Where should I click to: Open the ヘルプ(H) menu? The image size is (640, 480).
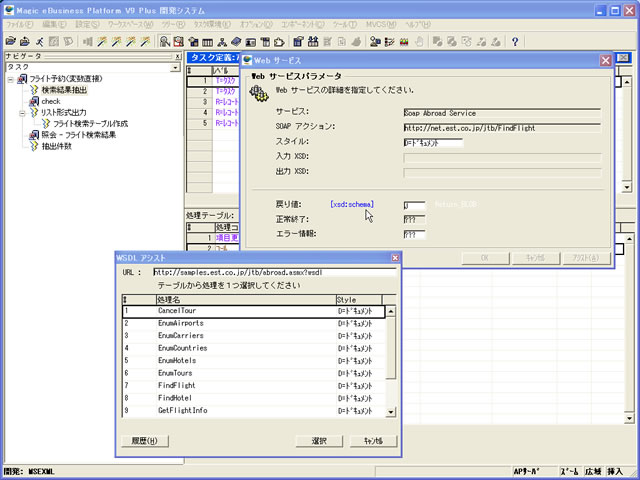pyautogui.click(x=418, y=24)
